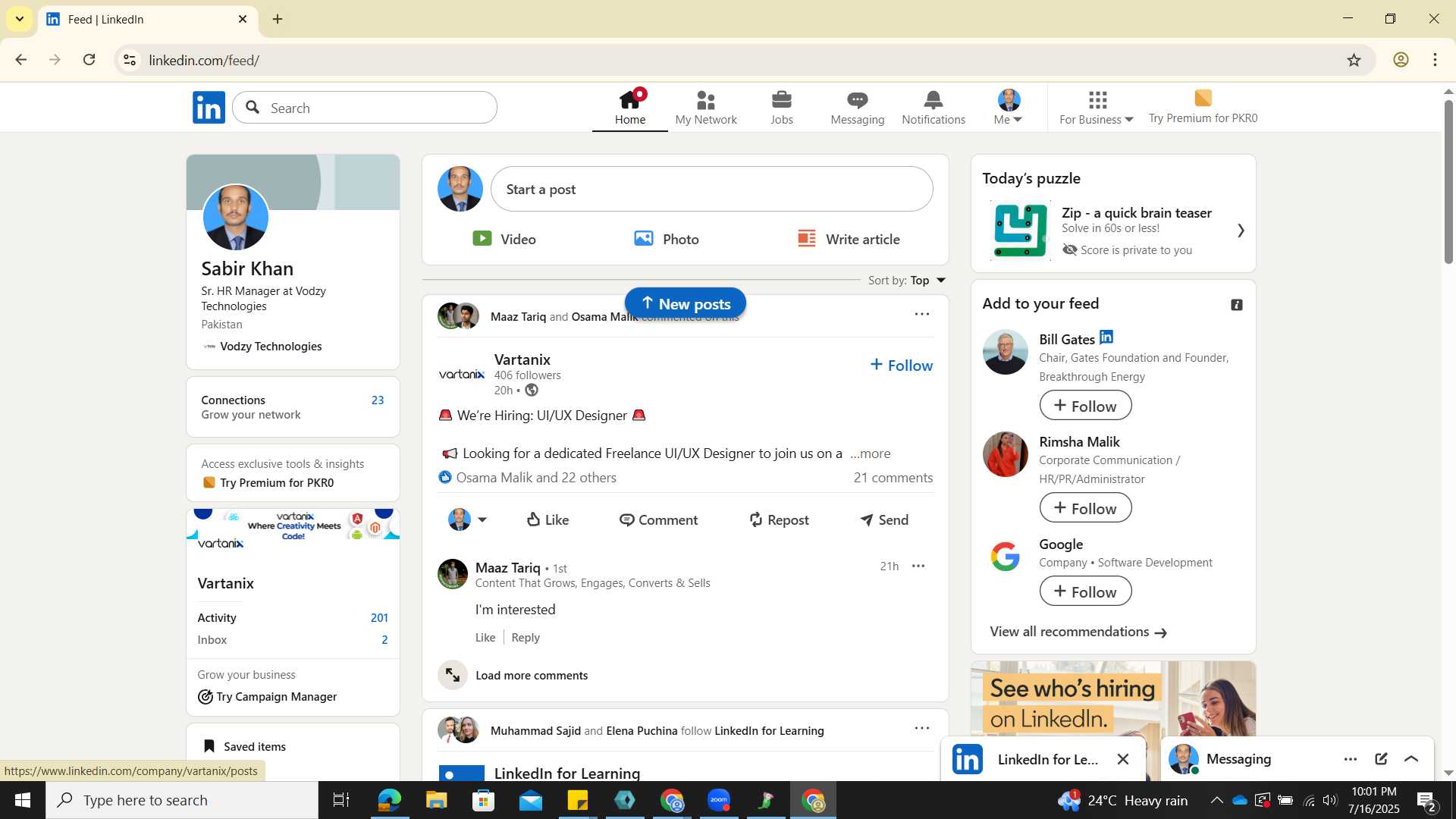Viewport: 1456px width, 819px height.
Task: Open the Sort by Top dropdown
Action: click(908, 281)
